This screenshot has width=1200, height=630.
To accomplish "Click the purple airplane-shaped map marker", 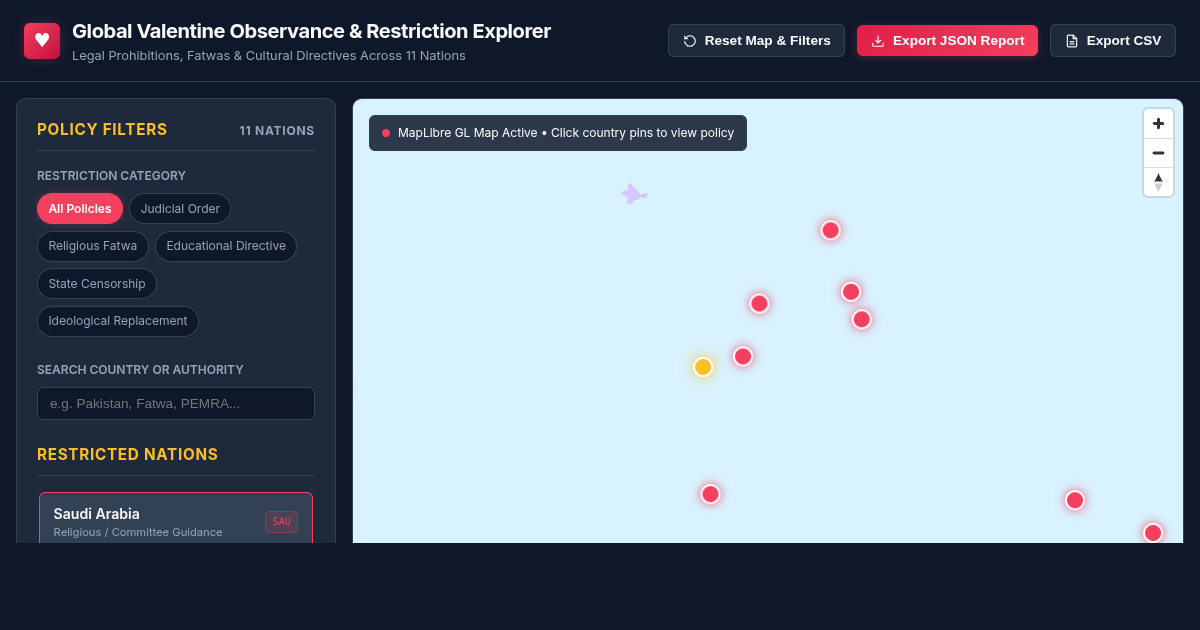I will [x=634, y=194].
